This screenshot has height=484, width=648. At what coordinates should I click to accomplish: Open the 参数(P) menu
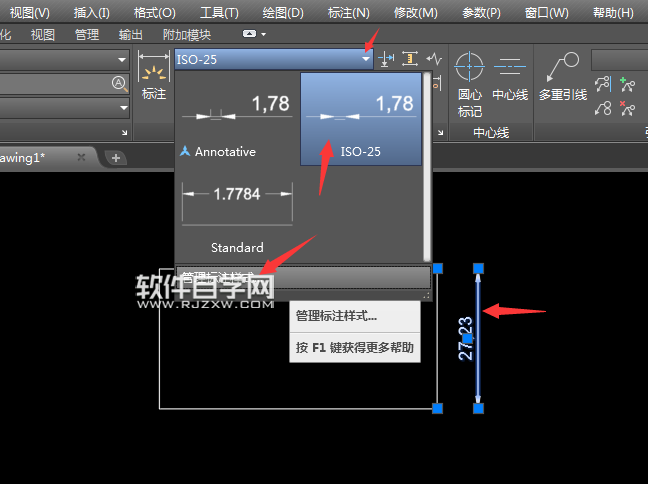(481, 13)
